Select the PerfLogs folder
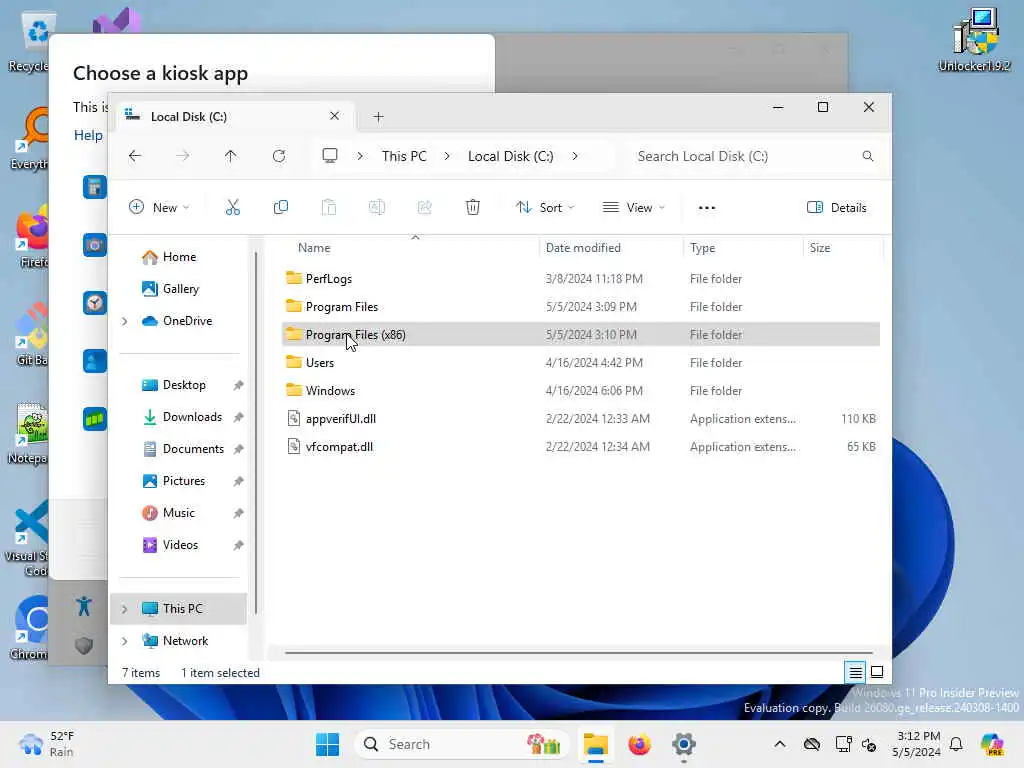 581,278
